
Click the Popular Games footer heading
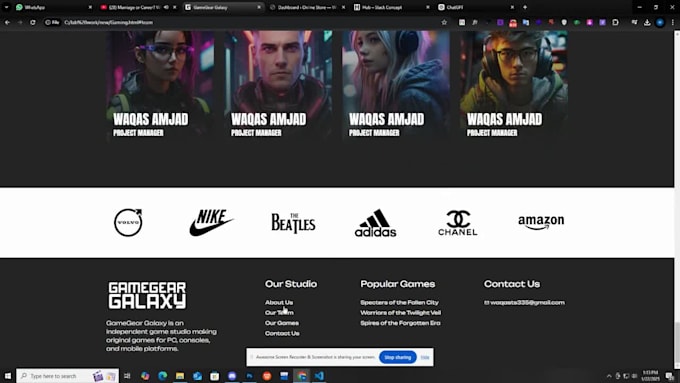[x=398, y=284]
